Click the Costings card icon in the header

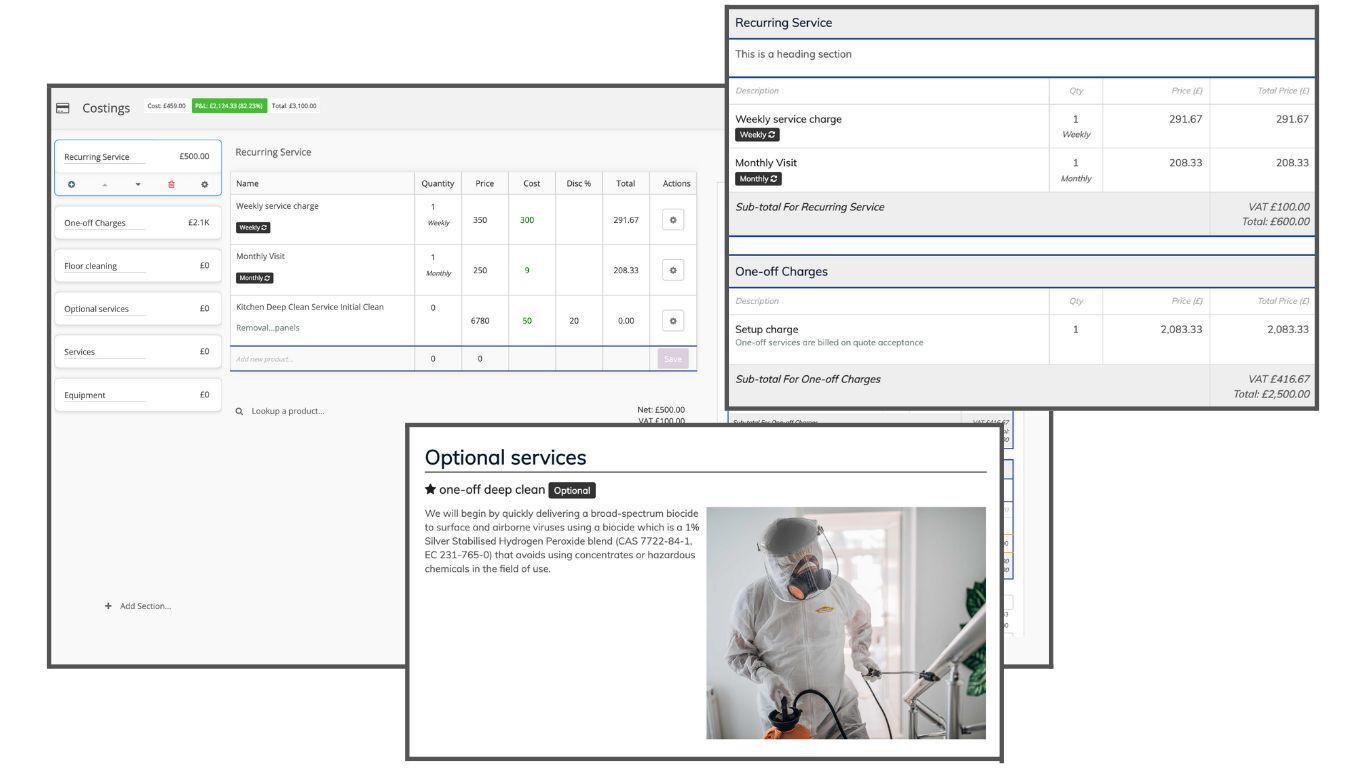click(63, 108)
